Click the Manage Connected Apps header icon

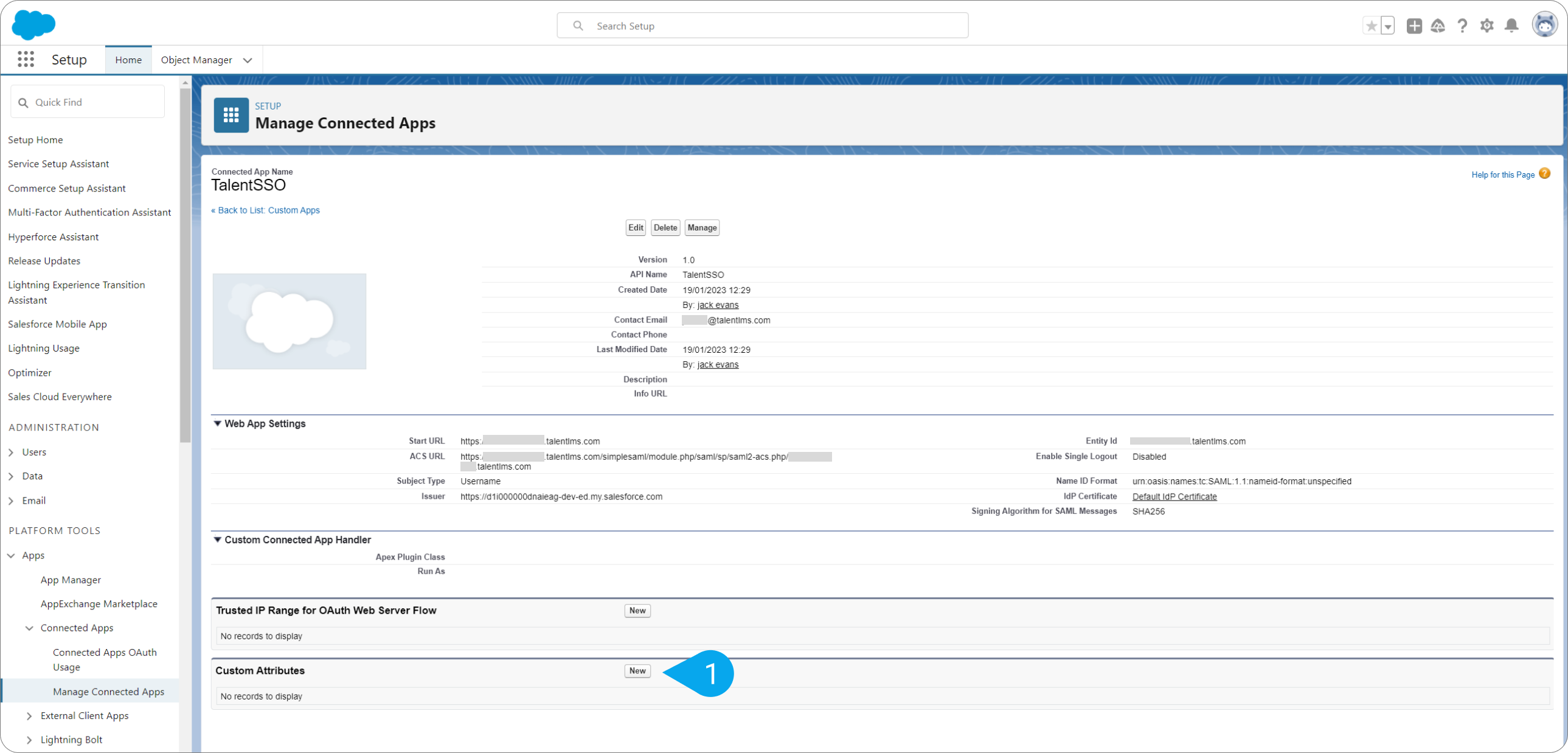tap(231, 115)
